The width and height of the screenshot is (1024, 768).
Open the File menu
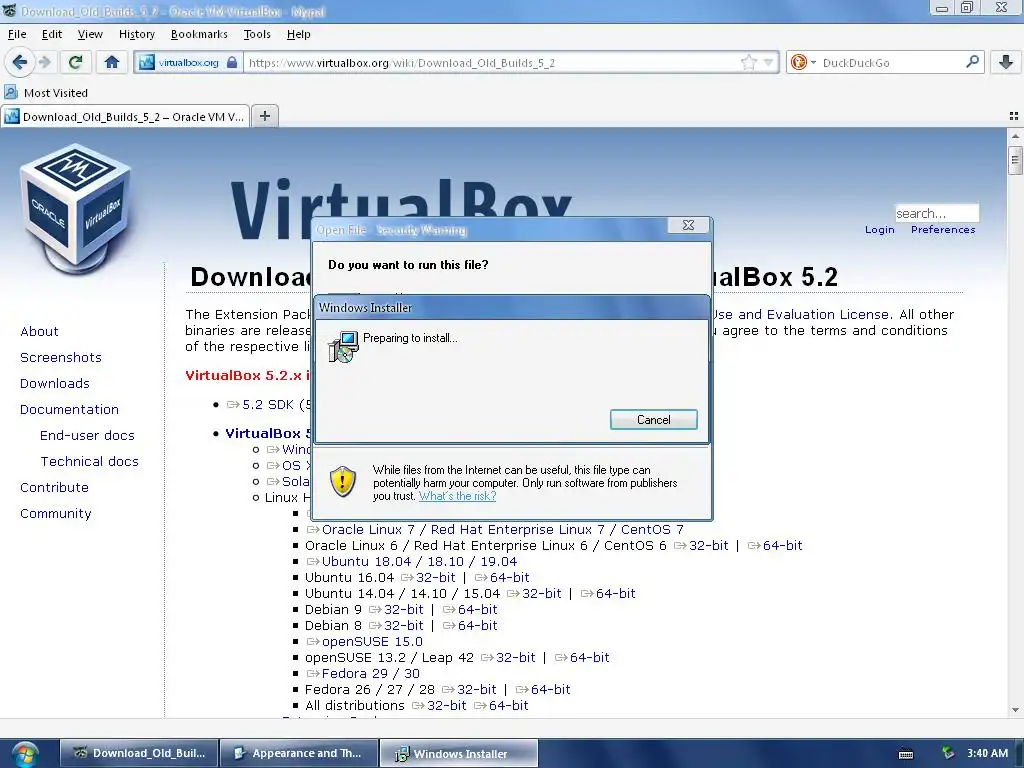click(x=17, y=34)
